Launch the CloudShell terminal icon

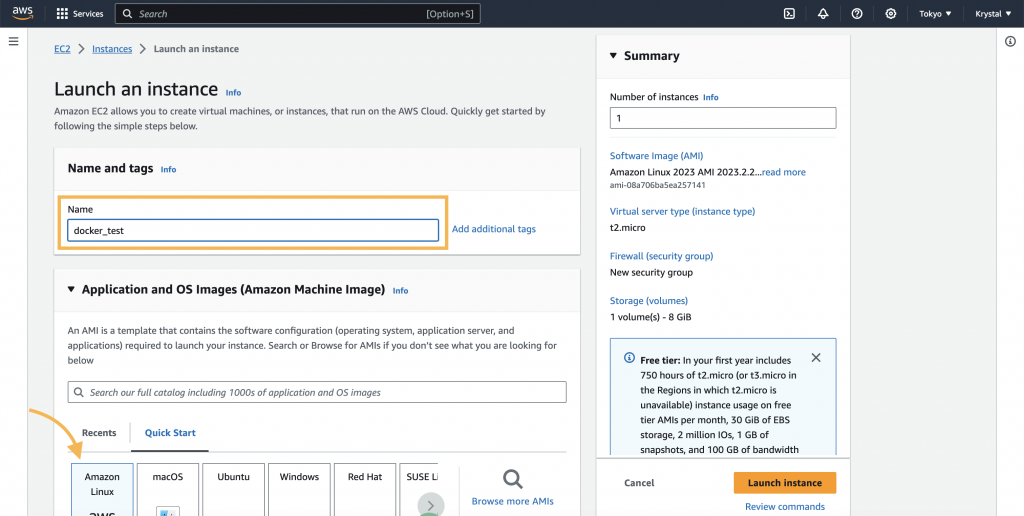pyautogui.click(x=789, y=14)
